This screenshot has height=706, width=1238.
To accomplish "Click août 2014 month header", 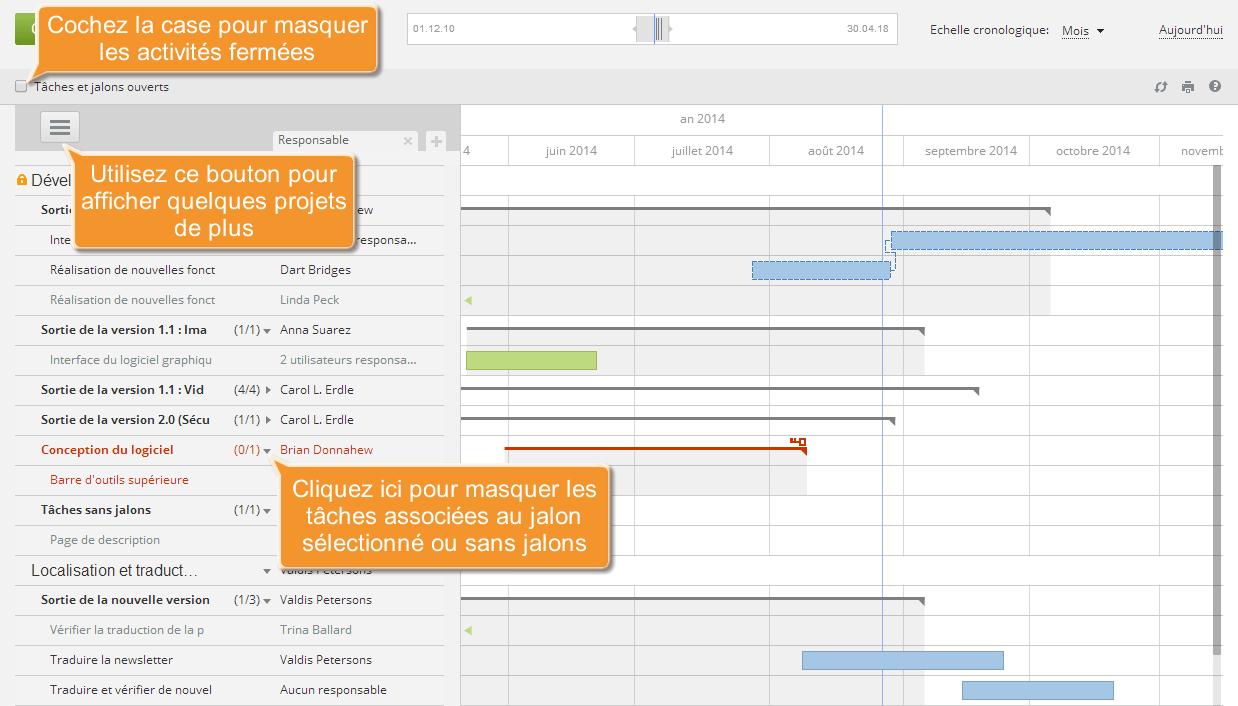I will 836,151.
